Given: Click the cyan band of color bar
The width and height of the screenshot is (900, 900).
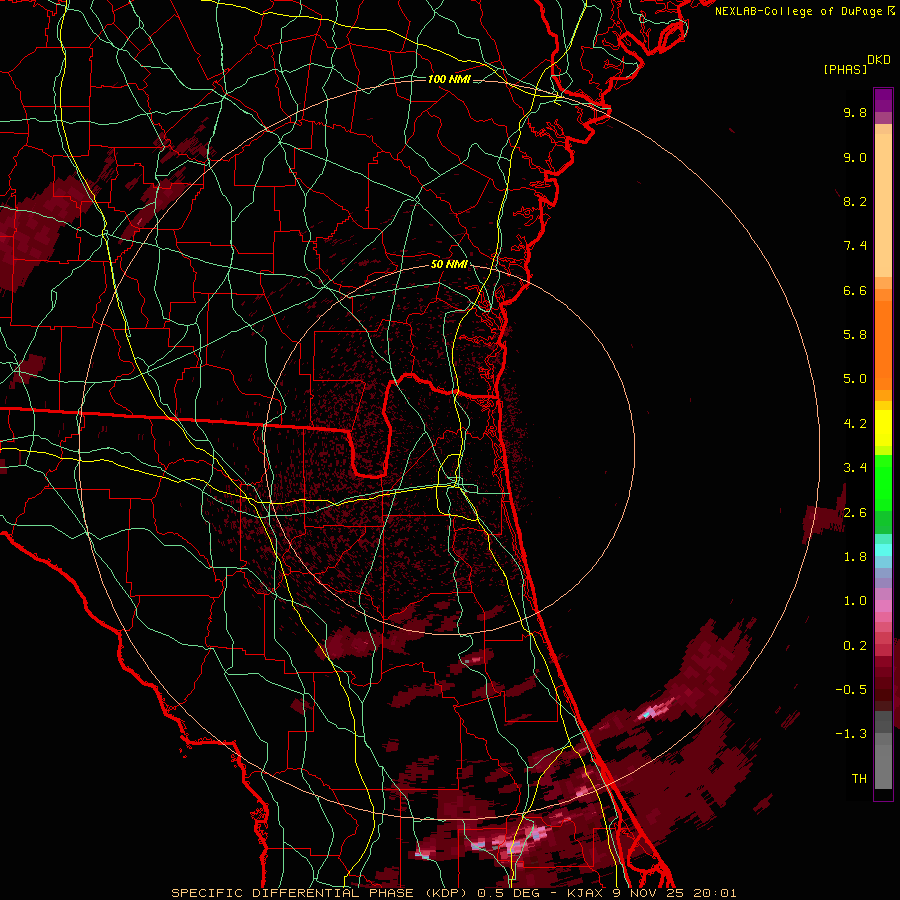Looking at the screenshot, I should pos(883,550).
